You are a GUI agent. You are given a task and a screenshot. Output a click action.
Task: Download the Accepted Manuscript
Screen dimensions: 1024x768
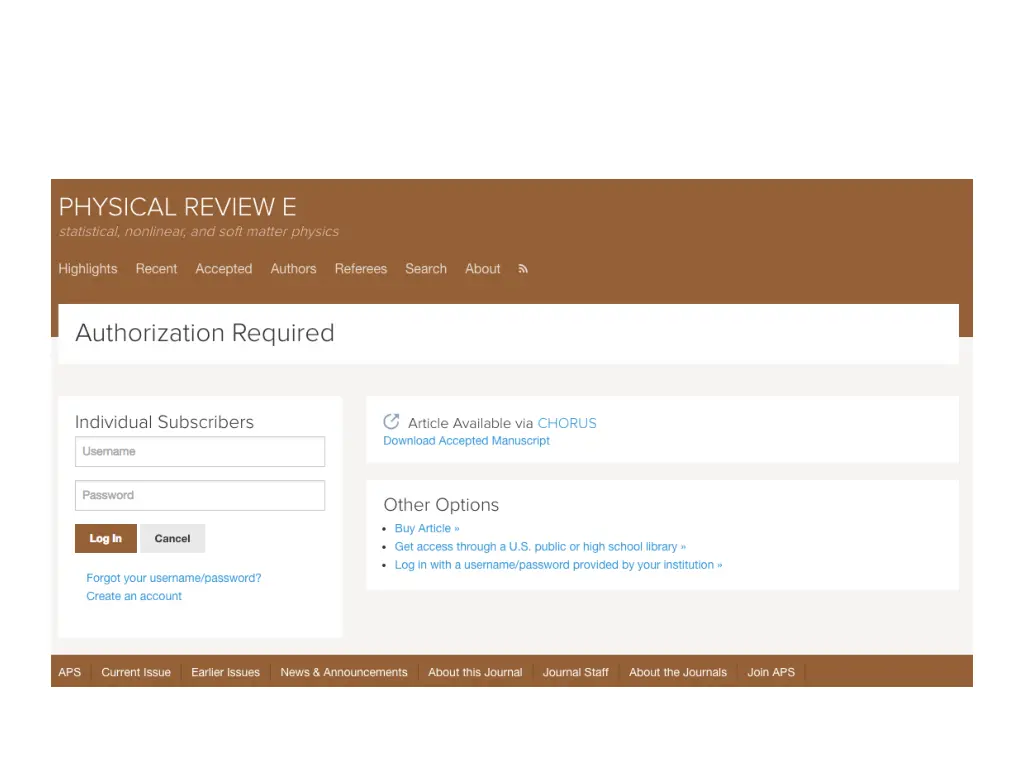[466, 441]
